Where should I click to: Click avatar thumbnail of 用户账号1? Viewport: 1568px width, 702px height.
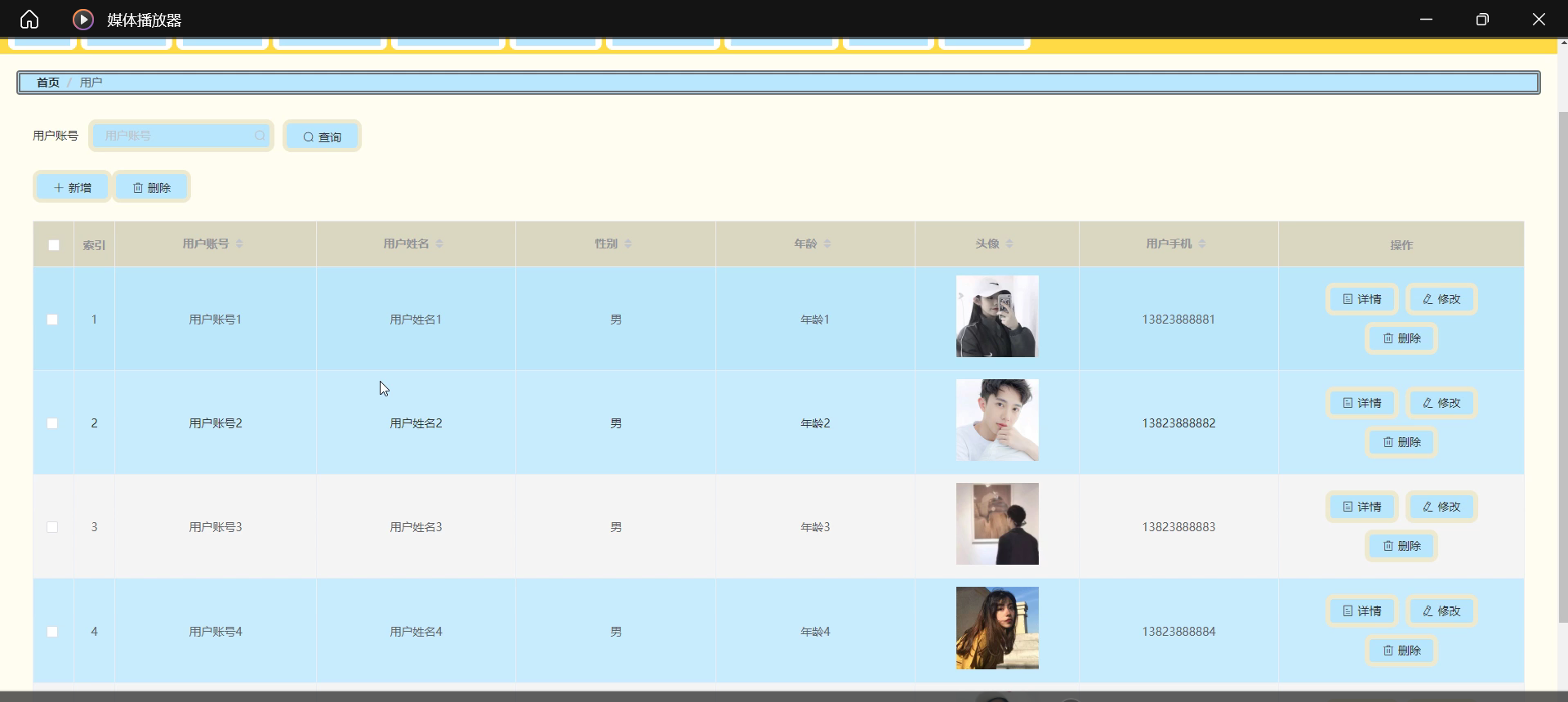997,316
